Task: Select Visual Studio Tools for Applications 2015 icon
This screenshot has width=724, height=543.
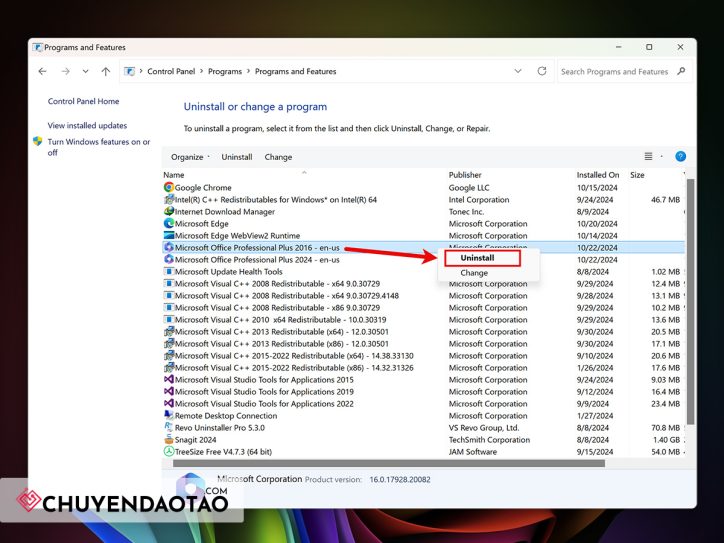Action: (169, 379)
